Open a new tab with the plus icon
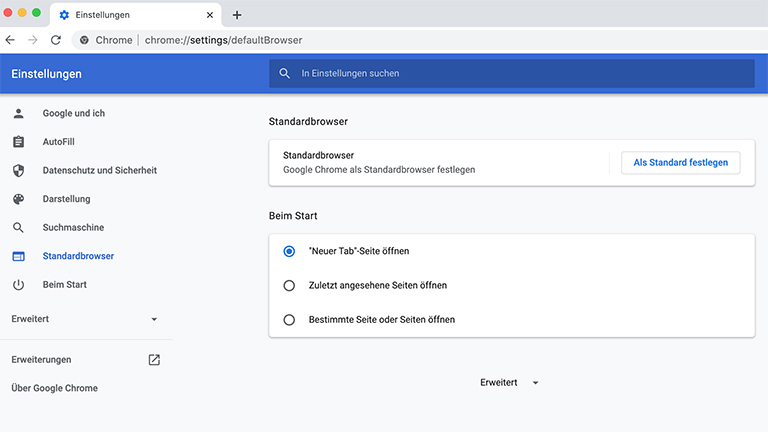Screen dimensions: 768x432 click(x=237, y=15)
